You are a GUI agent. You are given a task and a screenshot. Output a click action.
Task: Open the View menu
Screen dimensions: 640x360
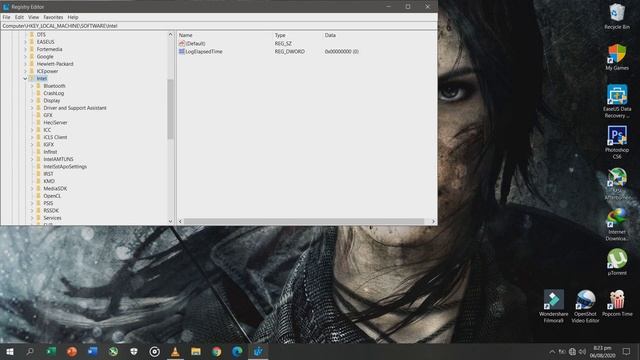click(x=33, y=17)
